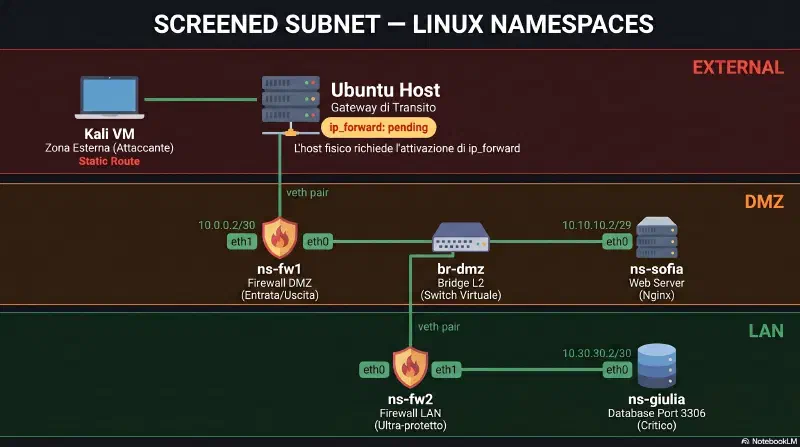This screenshot has height=447, width=800.
Task: Click the note about attivazione di ip_forward
Action: click(407, 148)
